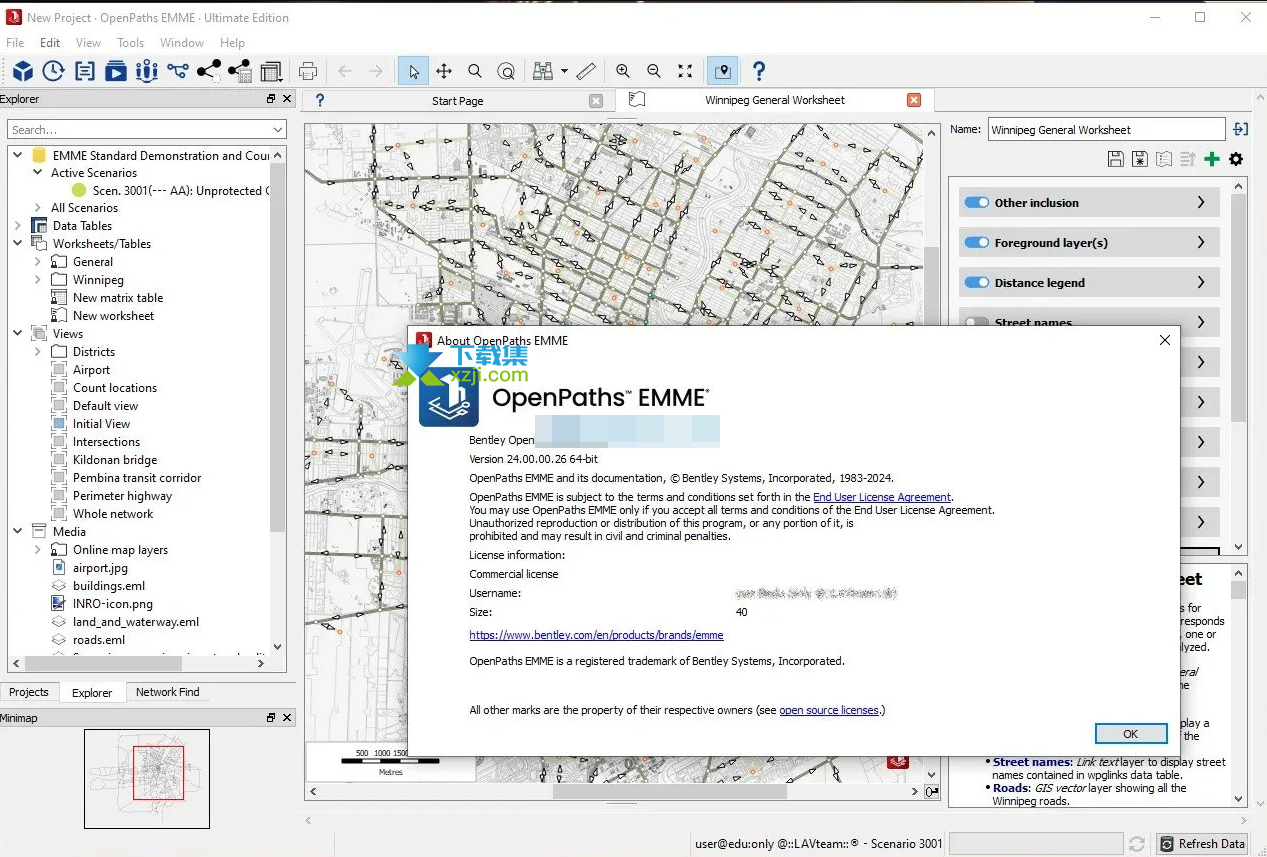The image size is (1267, 857).
Task: Click the blue question mark help icon
Action: point(759,71)
